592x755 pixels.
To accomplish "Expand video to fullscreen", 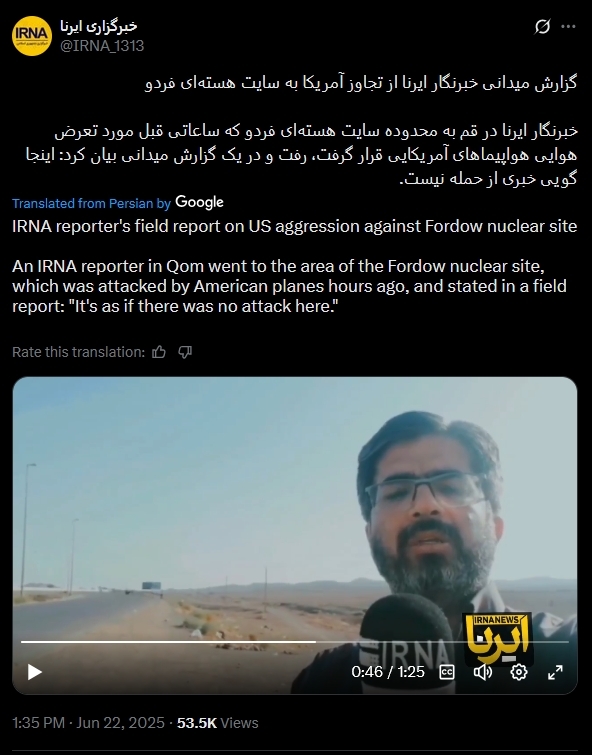I will (x=555, y=672).
